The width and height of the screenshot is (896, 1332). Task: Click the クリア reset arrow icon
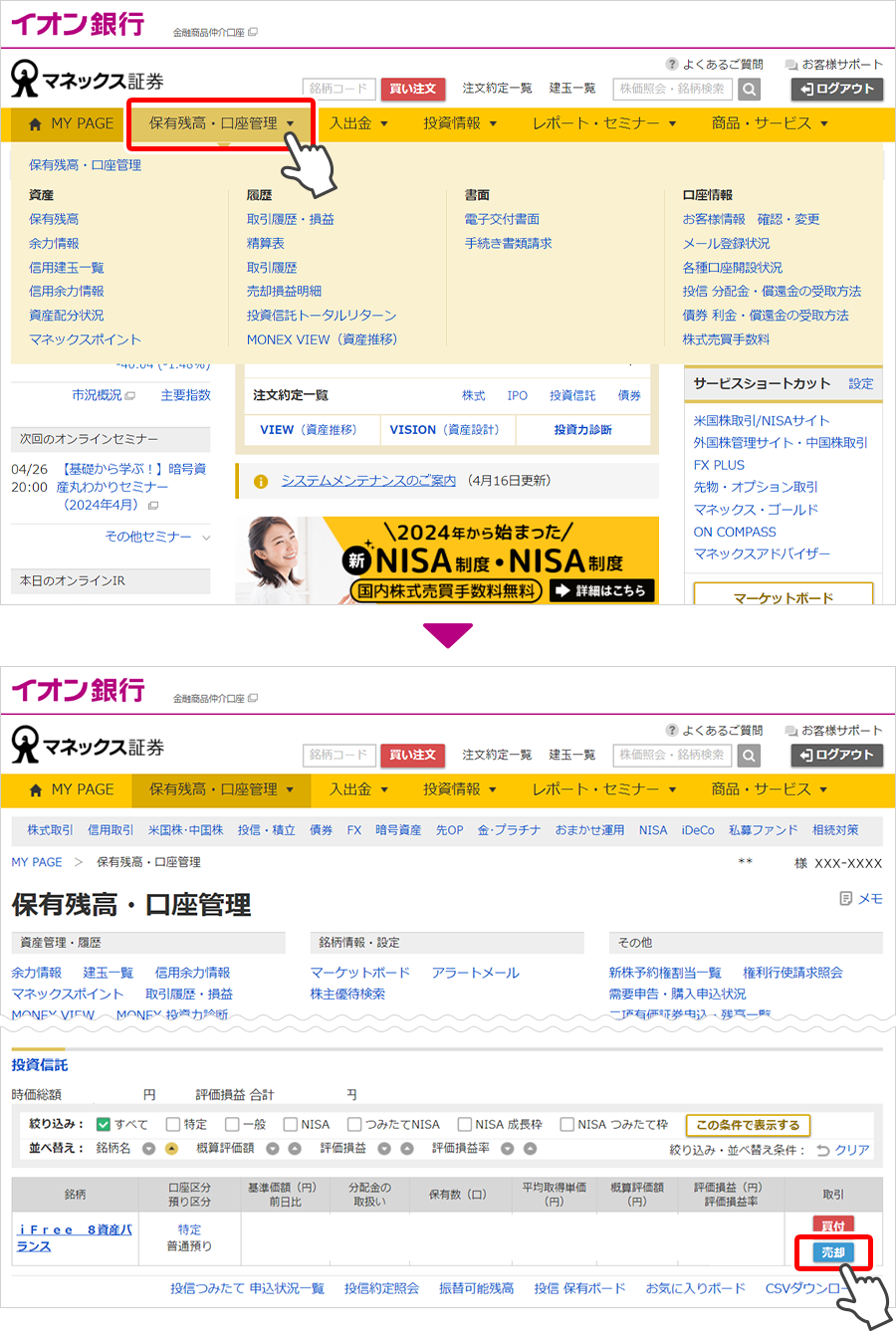[823, 1150]
